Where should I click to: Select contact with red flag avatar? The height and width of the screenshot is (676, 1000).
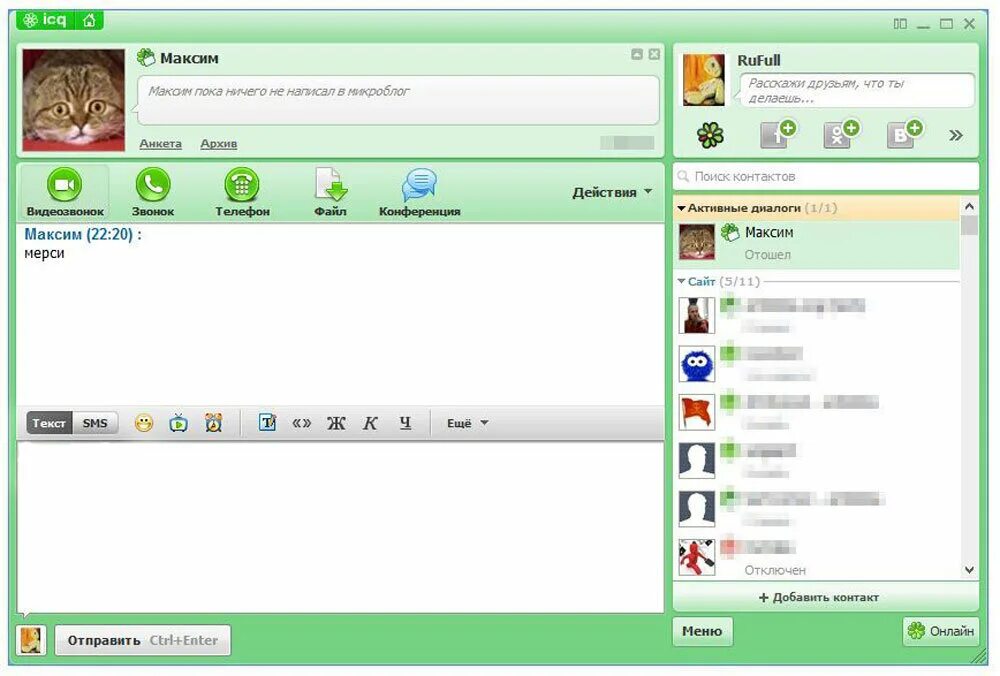coord(816,412)
